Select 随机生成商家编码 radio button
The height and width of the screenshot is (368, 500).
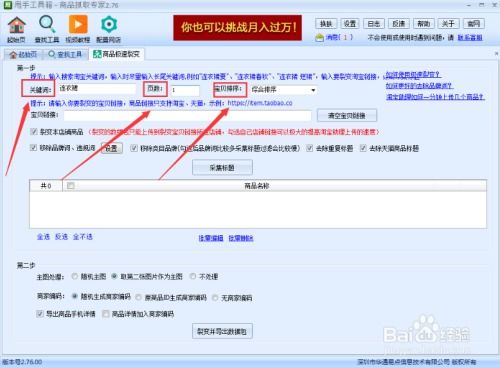[x=75, y=296]
